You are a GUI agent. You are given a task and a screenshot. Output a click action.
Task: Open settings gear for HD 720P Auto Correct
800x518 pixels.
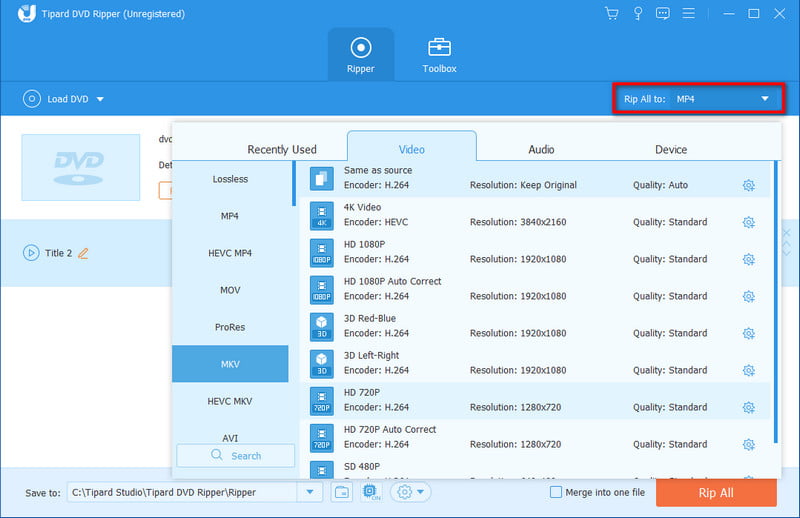pos(748,445)
